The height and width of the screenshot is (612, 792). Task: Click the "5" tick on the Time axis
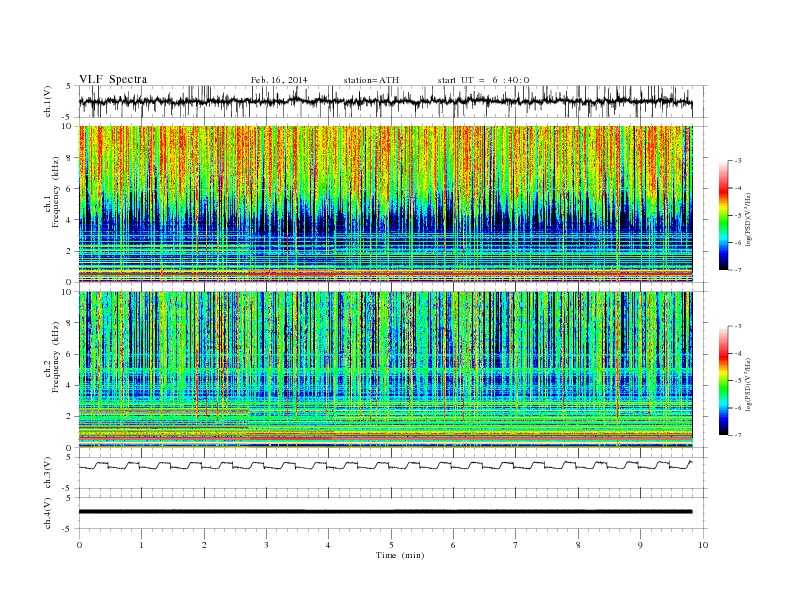pos(391,545)
